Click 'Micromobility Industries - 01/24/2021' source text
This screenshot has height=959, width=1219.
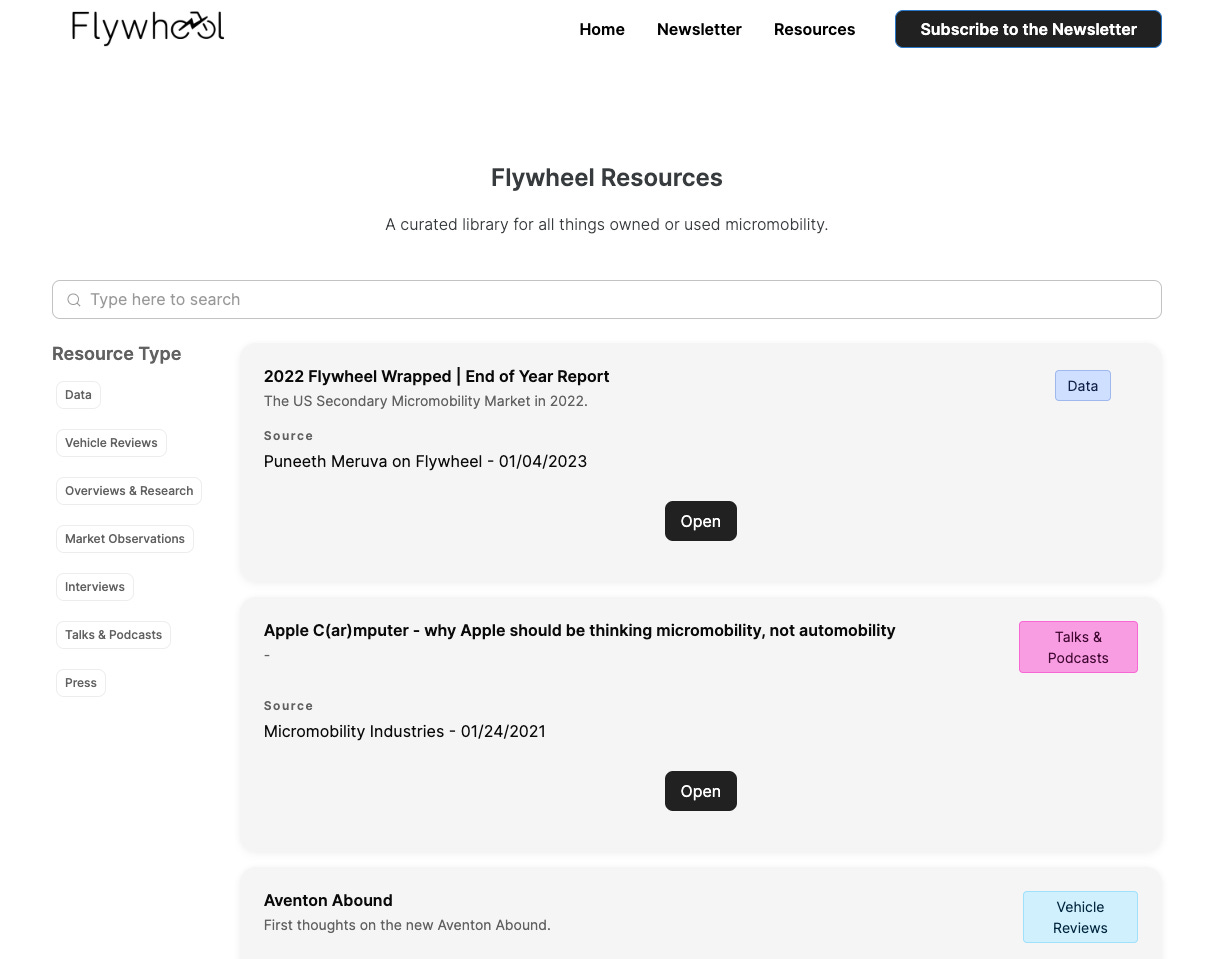[405, 732]
